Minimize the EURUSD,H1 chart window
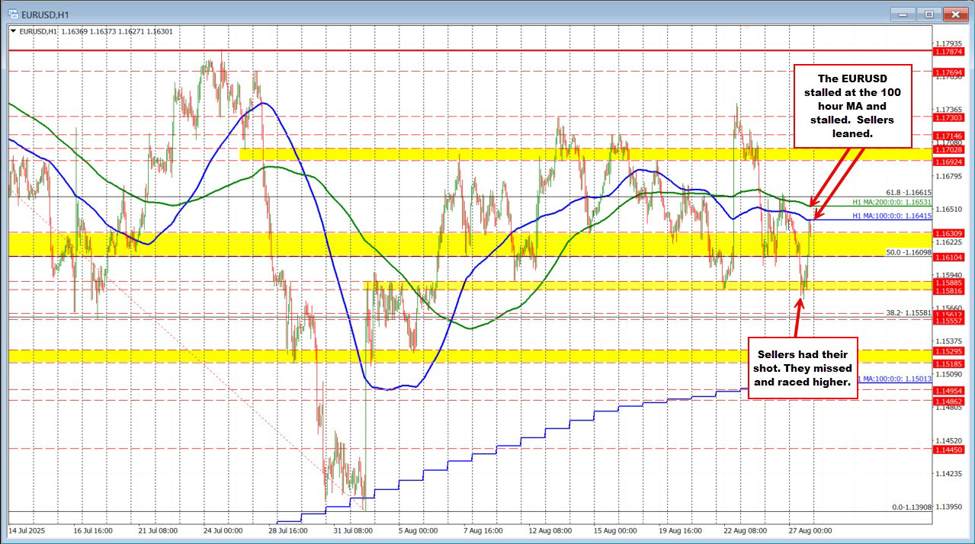This screenshot has width=975, height=544. (x=902, y=14)
